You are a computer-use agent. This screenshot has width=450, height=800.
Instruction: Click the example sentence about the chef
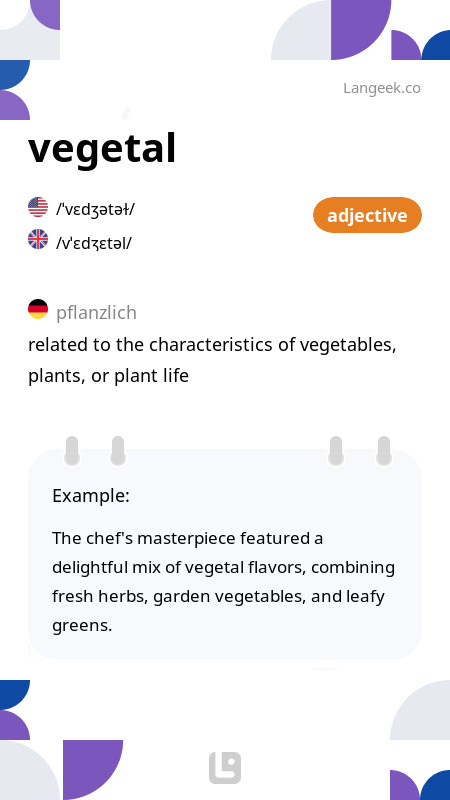pos(223,582)
